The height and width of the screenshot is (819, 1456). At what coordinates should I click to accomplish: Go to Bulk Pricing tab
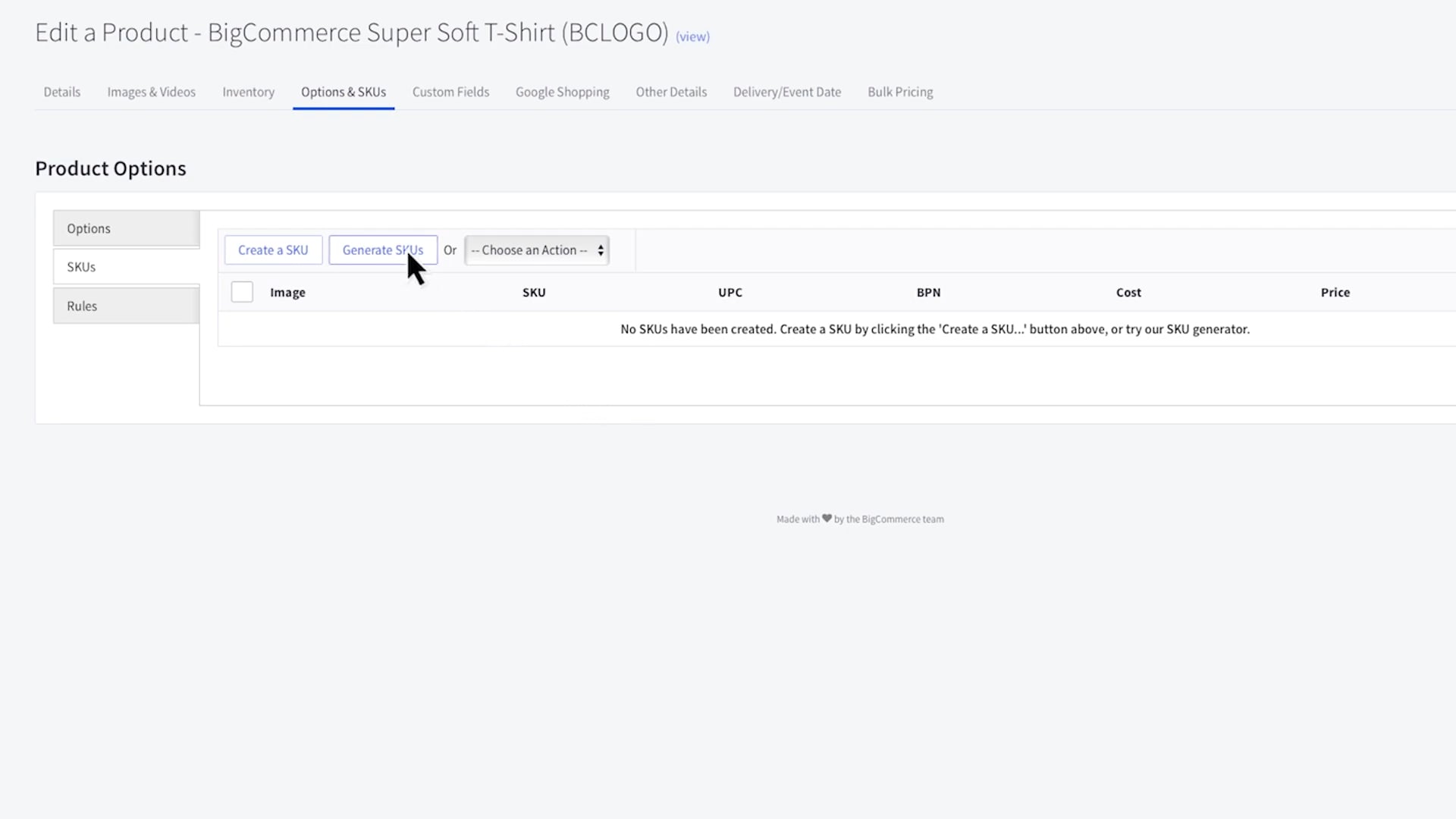tap(900, 92)
